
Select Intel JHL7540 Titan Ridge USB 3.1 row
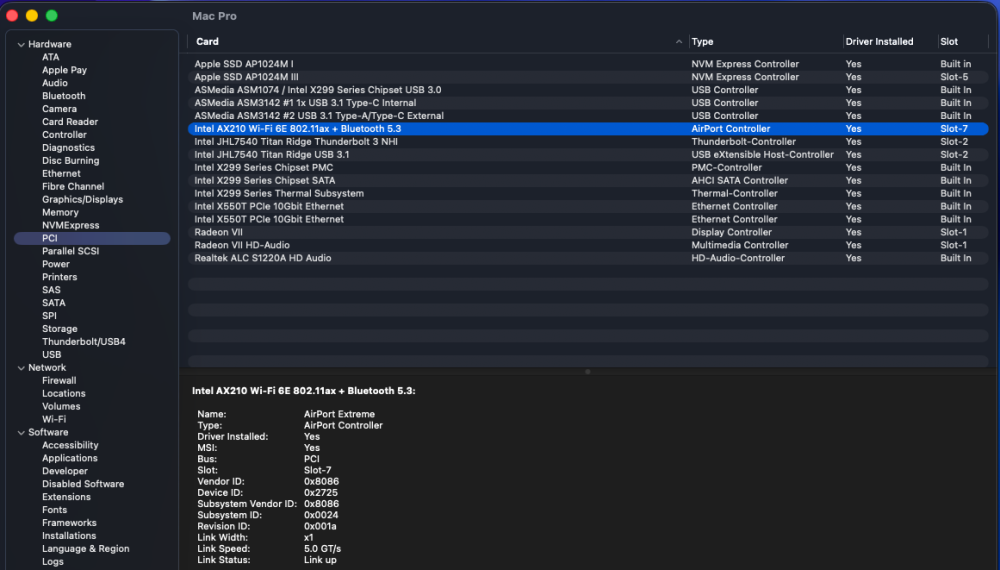(x=588, y=155)
